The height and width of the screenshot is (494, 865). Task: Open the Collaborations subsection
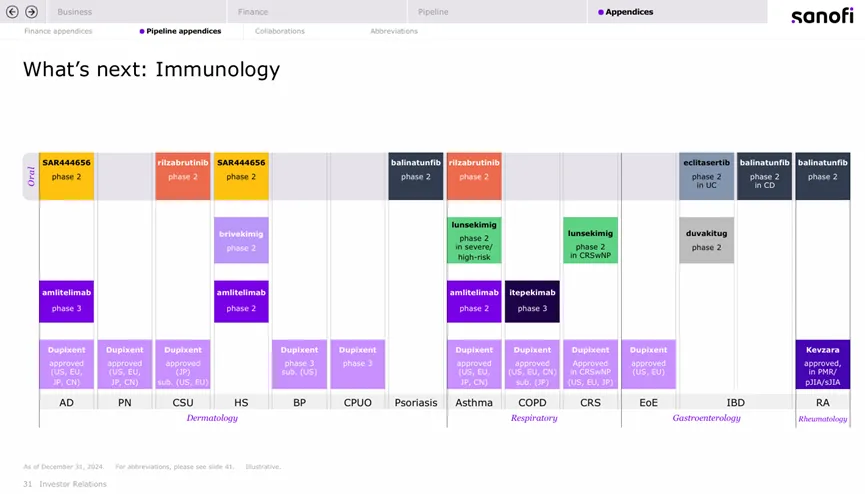tap(280, 31)
